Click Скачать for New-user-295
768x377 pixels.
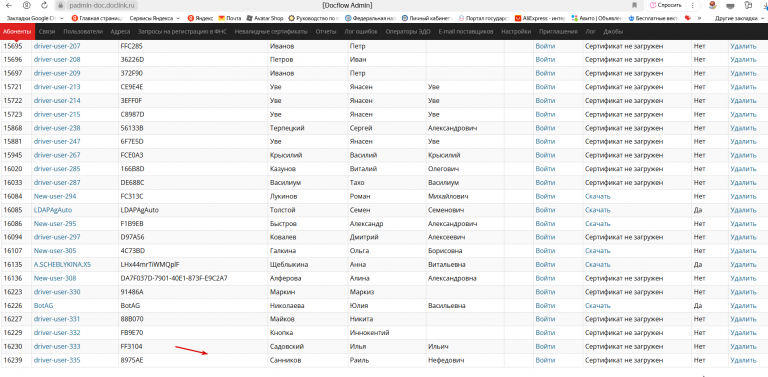pos(598,224)
